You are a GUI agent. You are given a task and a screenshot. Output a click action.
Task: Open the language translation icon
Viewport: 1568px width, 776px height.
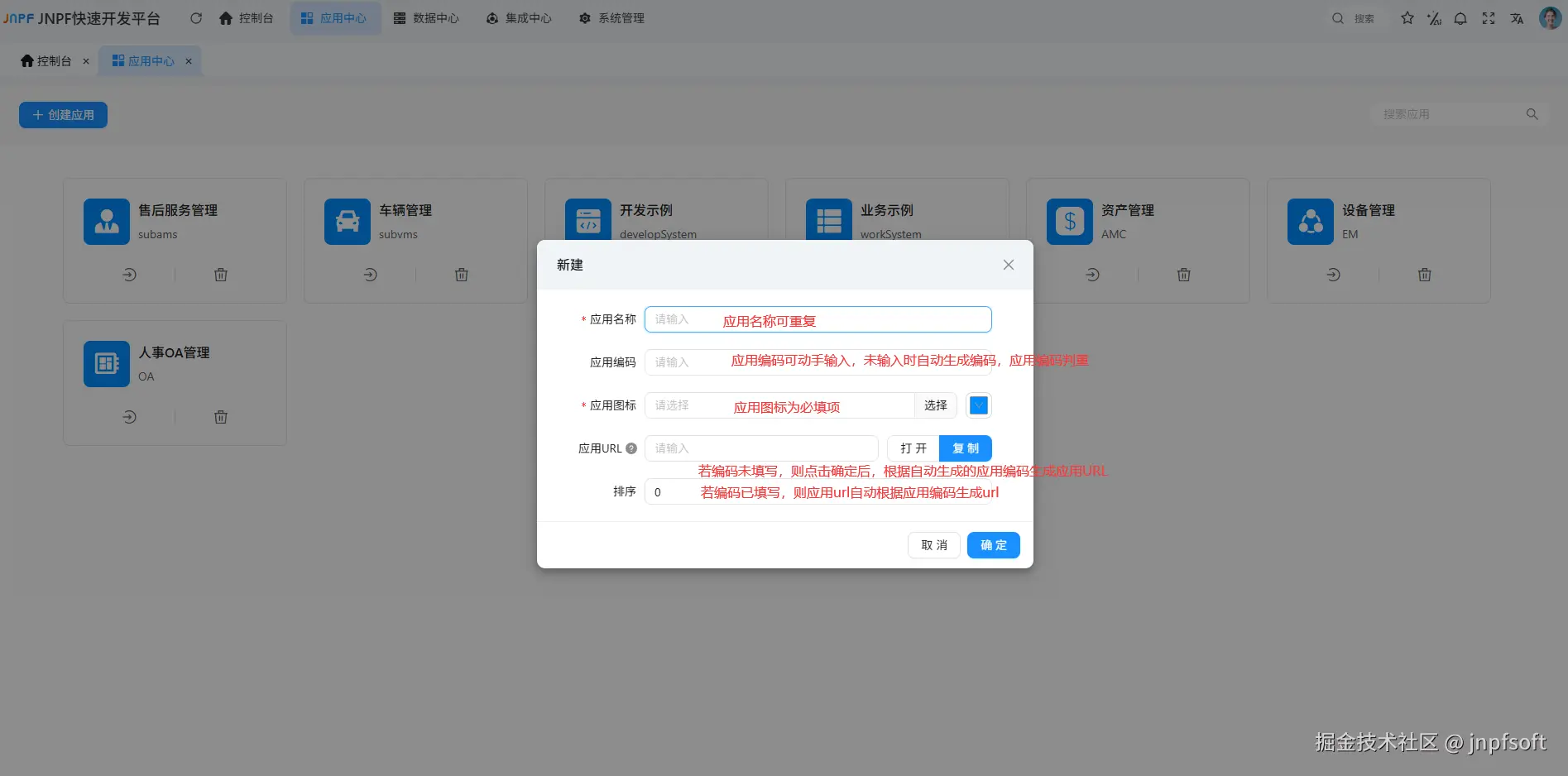click(1517, 18)
